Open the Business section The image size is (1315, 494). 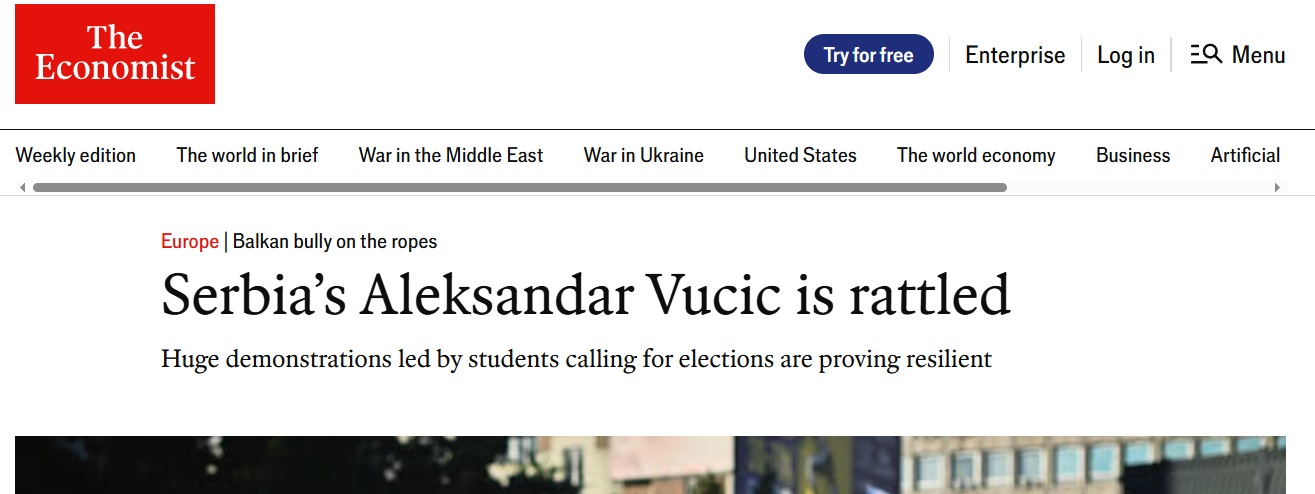click(1133, 155)
